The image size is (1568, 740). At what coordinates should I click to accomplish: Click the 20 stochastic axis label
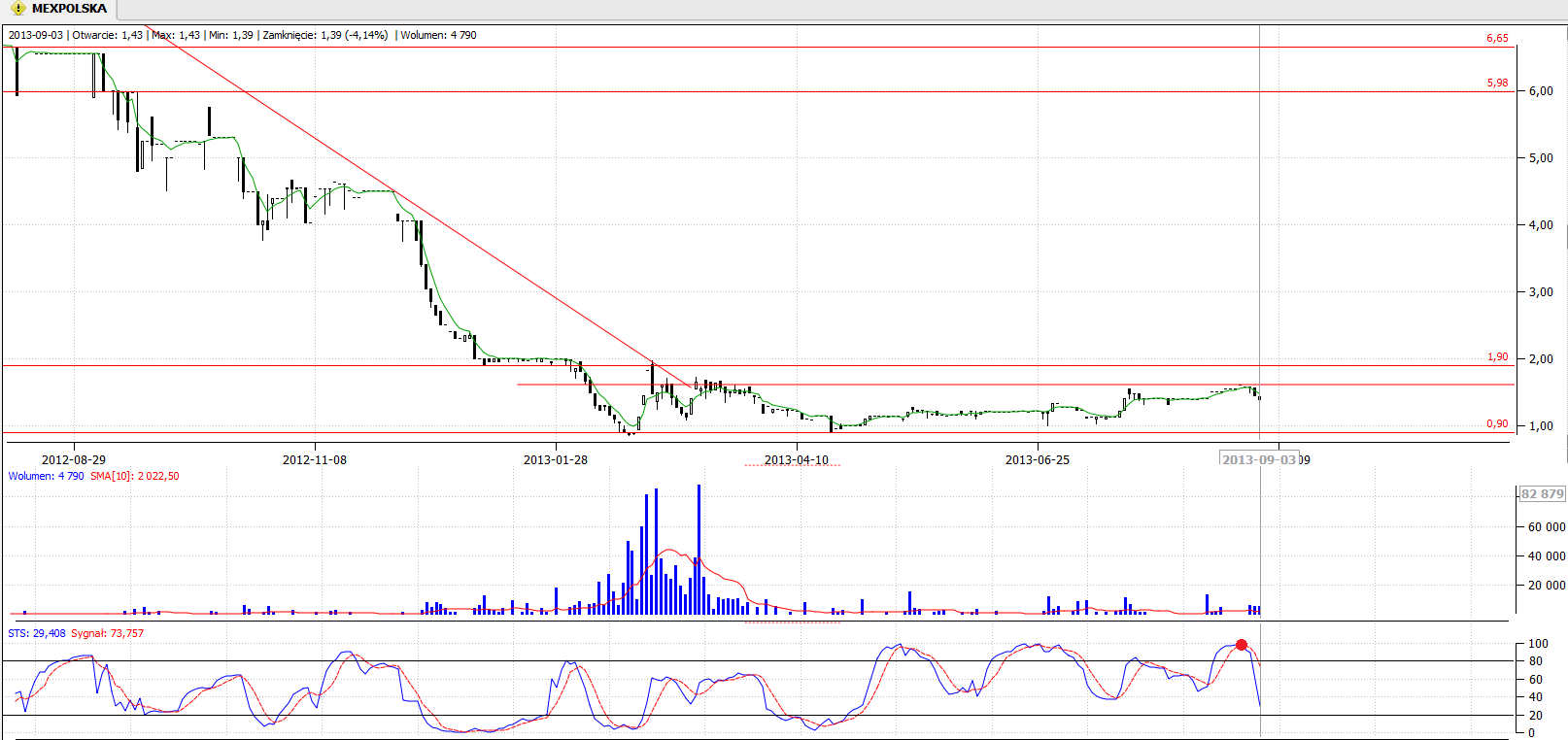coord(1535,716)
